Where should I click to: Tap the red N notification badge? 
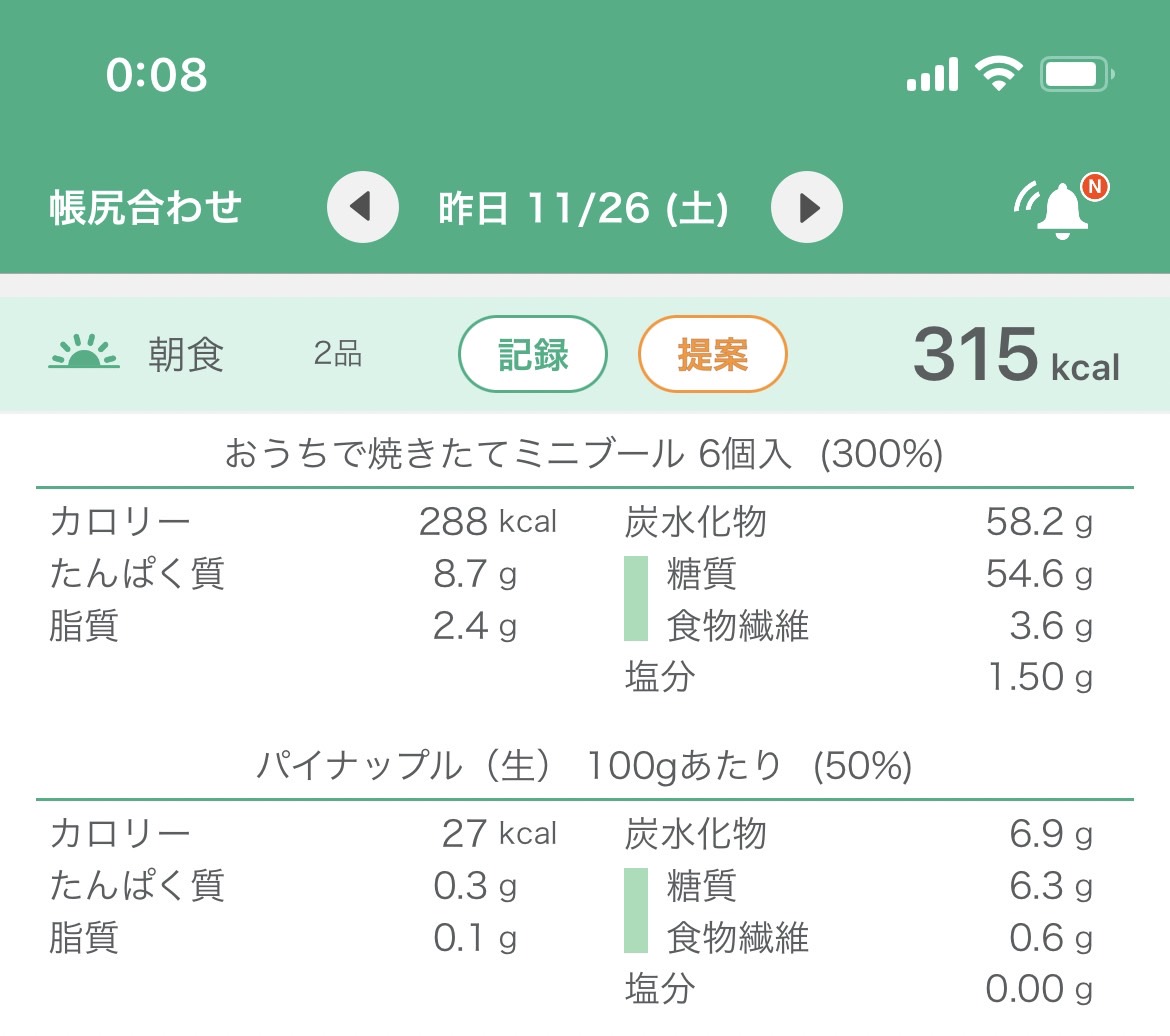(x=1095, y=187)
